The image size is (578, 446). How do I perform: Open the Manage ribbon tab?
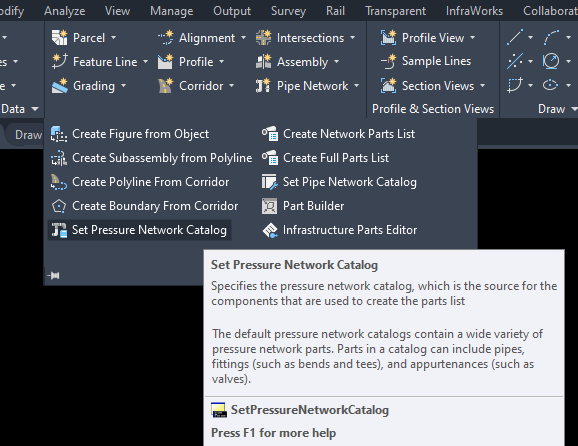[x=171, y=11]
